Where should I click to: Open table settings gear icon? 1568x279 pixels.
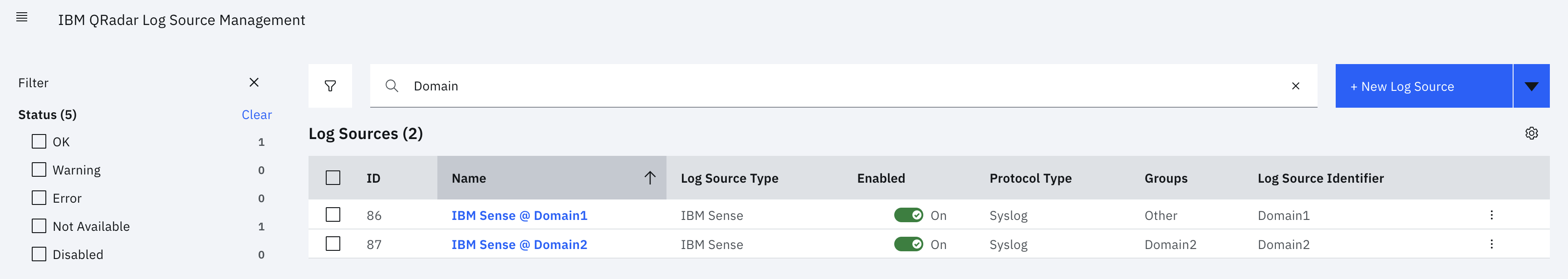point(1532,134)
